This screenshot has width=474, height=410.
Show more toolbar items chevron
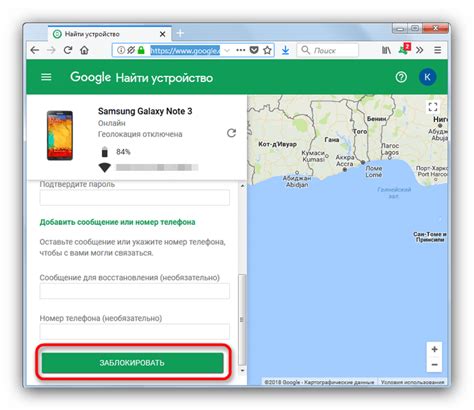point(420,50)
